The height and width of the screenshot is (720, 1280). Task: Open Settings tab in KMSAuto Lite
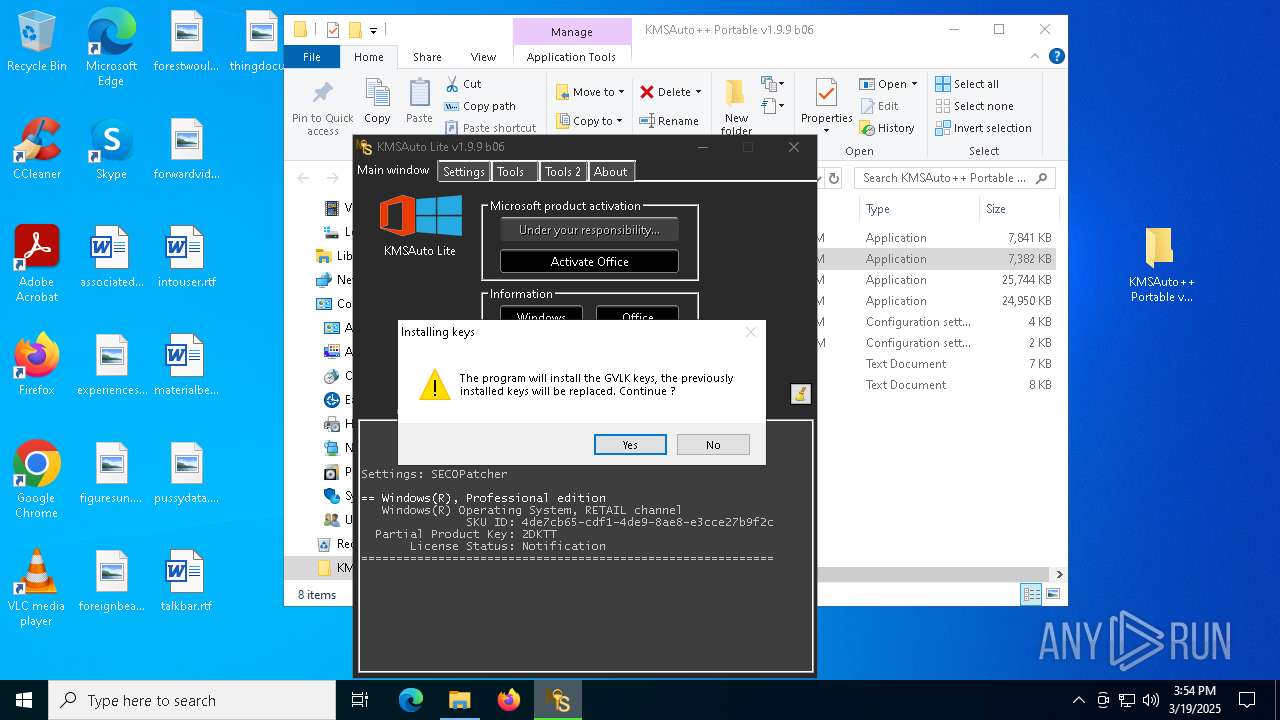(x=463, y=172)
